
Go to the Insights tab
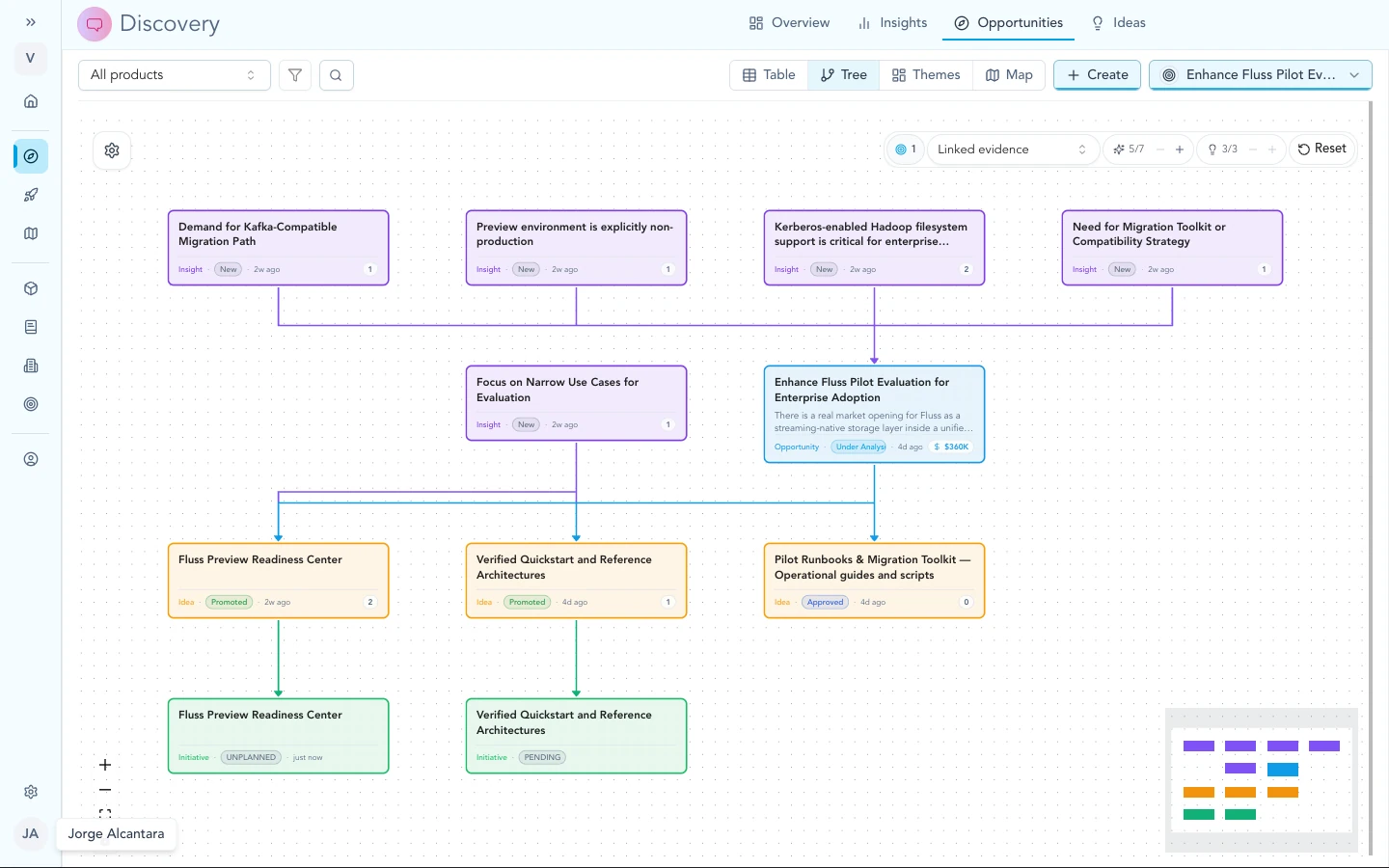coord(892,23)
